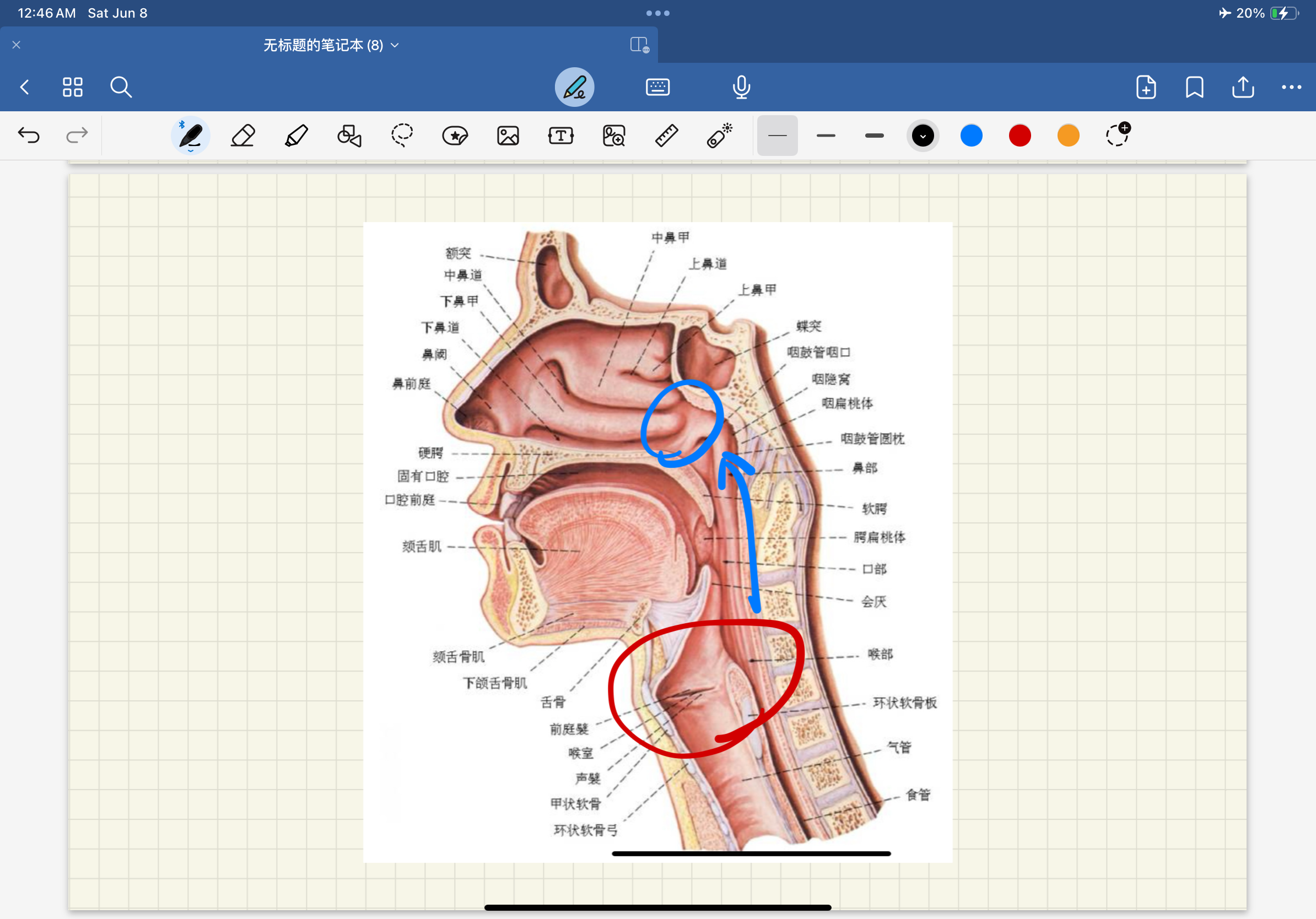This screenshot has height=919, width=1316.
Task: Undo the last stroke
Action: pos(29,136)
